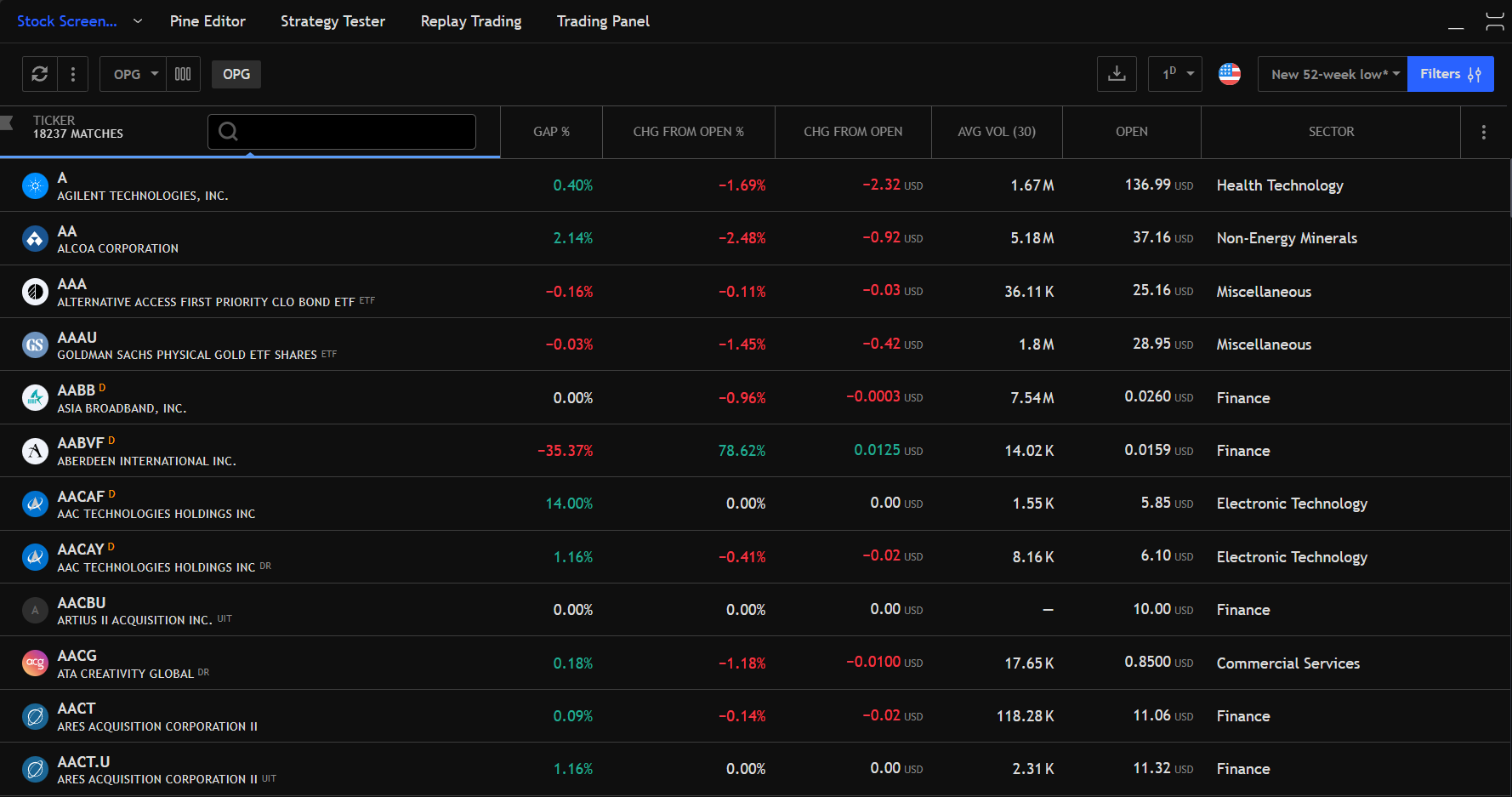Open Filters panel
1512x797 pixels.
[1451, 74]
